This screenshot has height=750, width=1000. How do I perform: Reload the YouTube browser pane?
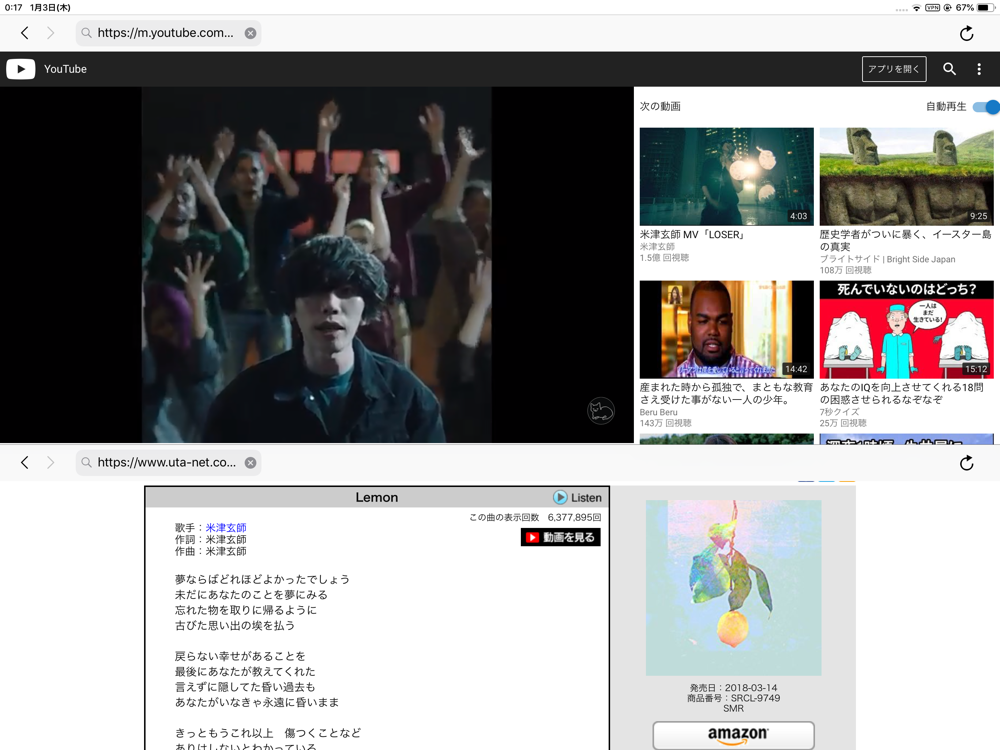click(x=966, y=33)
